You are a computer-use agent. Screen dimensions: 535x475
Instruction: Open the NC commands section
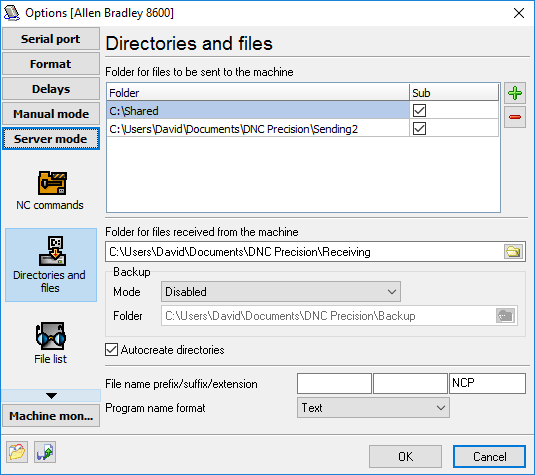pos(50,191)
